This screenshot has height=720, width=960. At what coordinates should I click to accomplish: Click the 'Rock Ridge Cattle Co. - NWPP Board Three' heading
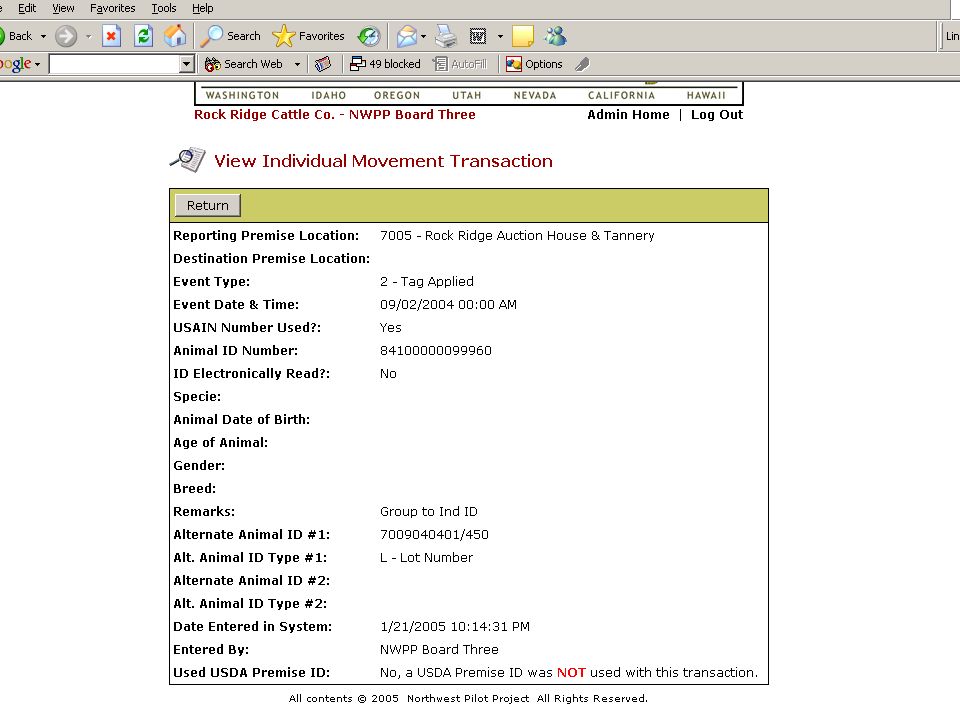point(335,114)
